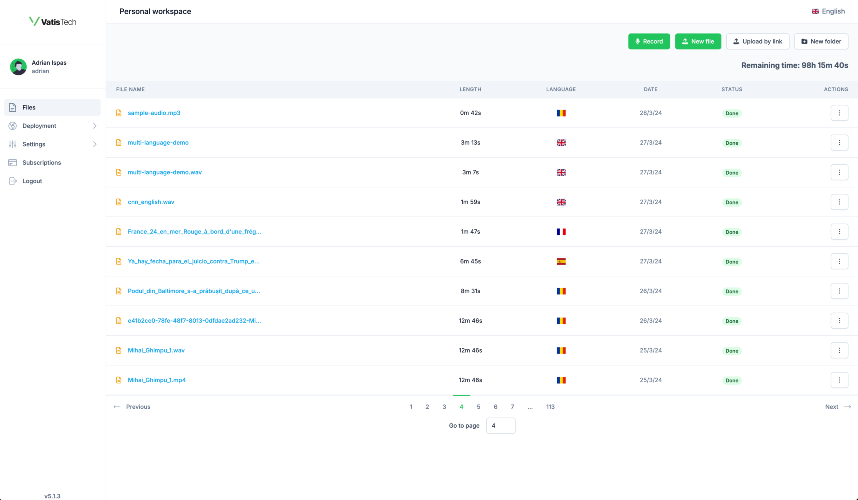This screenshot has width=858, height=500.
Task: Open actions menu for e41b2ce0 file
Action: 839,321
